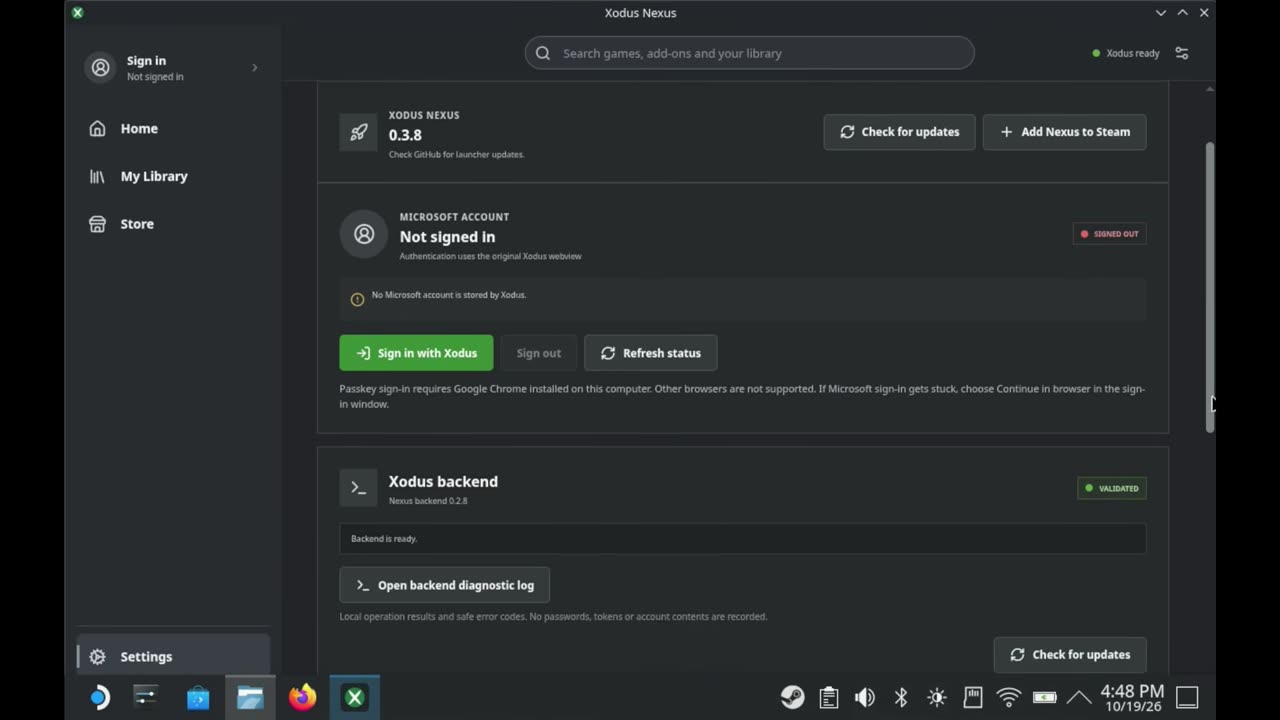1280x720 pixels.
Task: Click the screen brightness tray icon
Action: (936, 697)
